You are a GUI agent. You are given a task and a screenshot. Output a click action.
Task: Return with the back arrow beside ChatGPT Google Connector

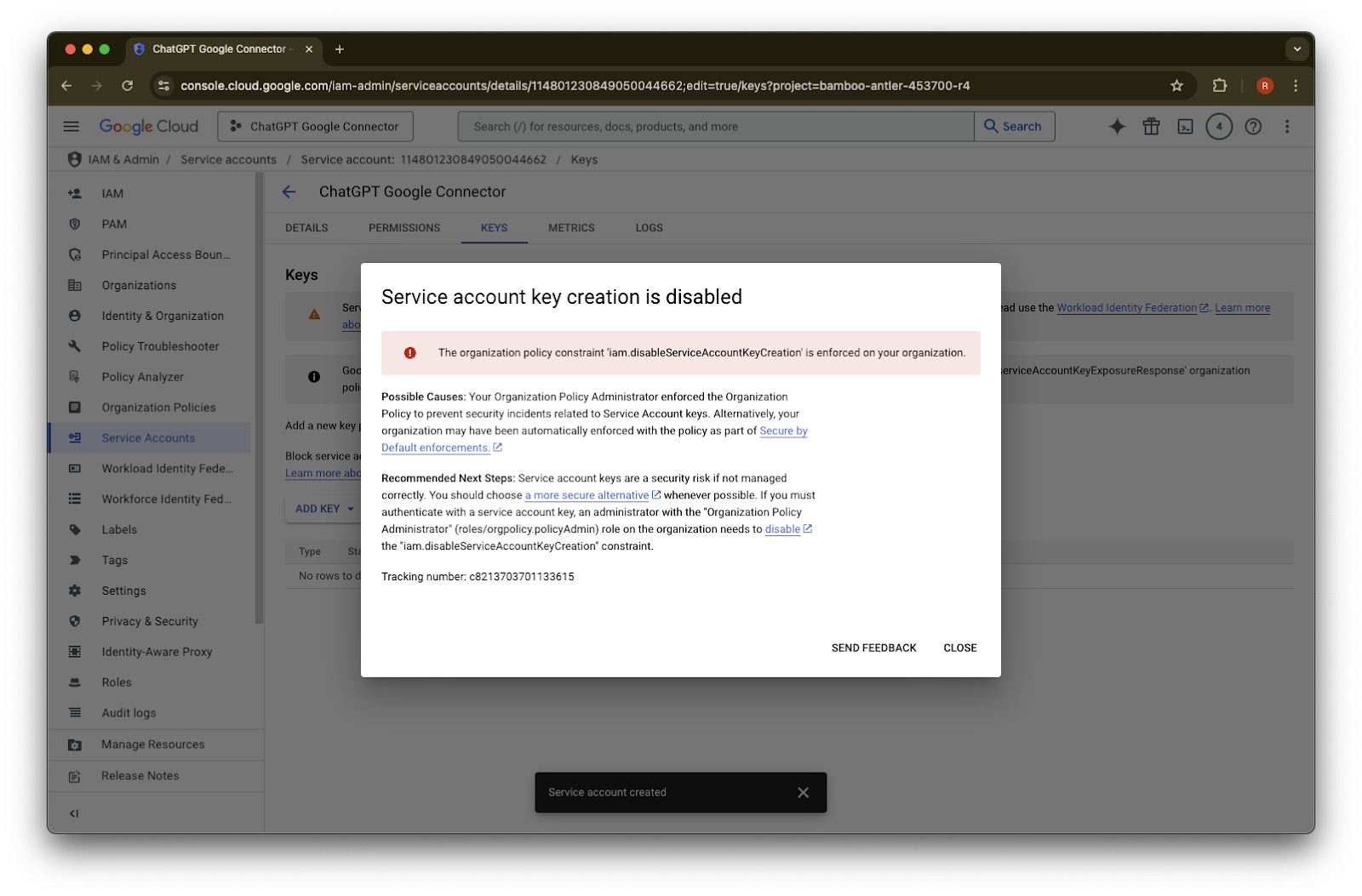coord(289,192)
